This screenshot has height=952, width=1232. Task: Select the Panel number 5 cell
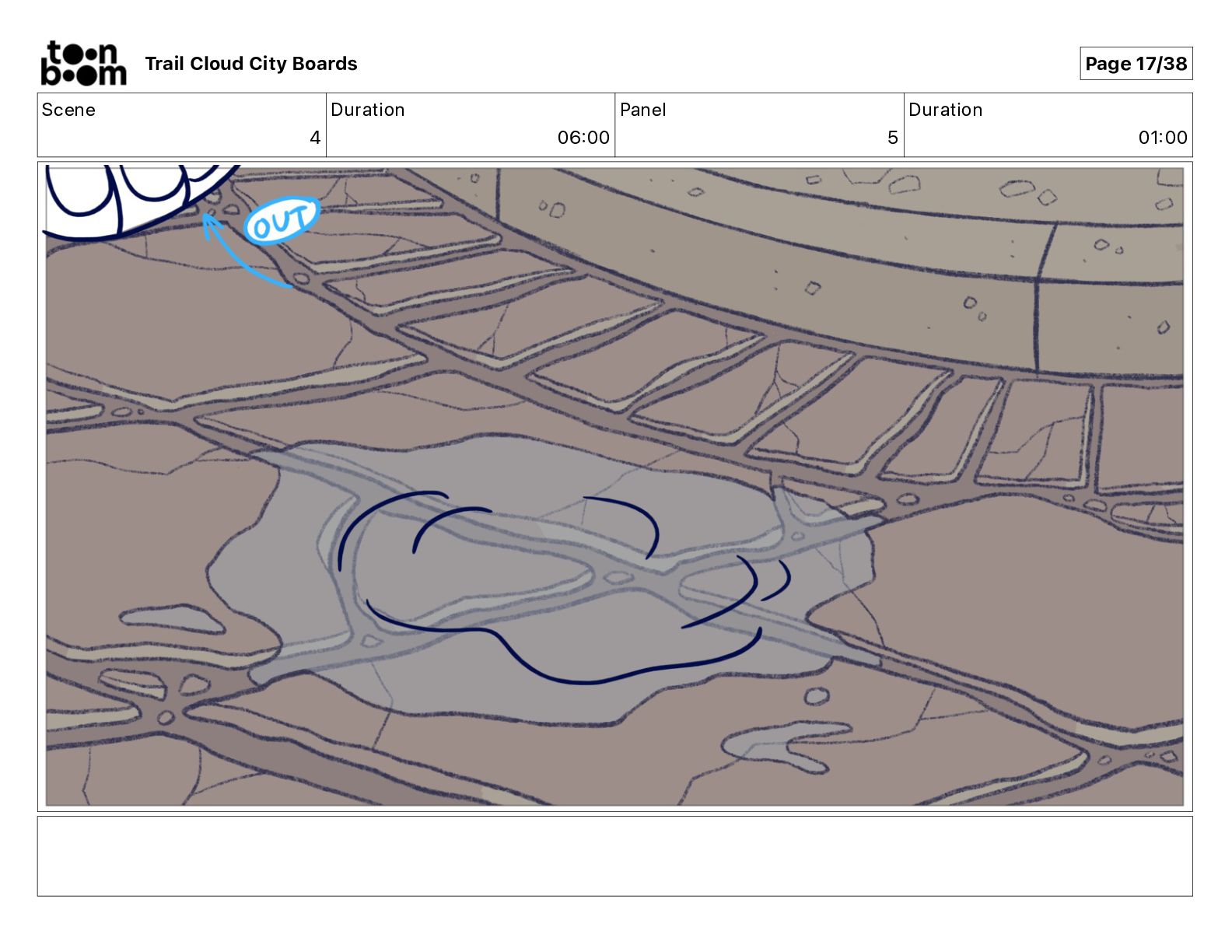pyautogui.click(x=759, y=125)
